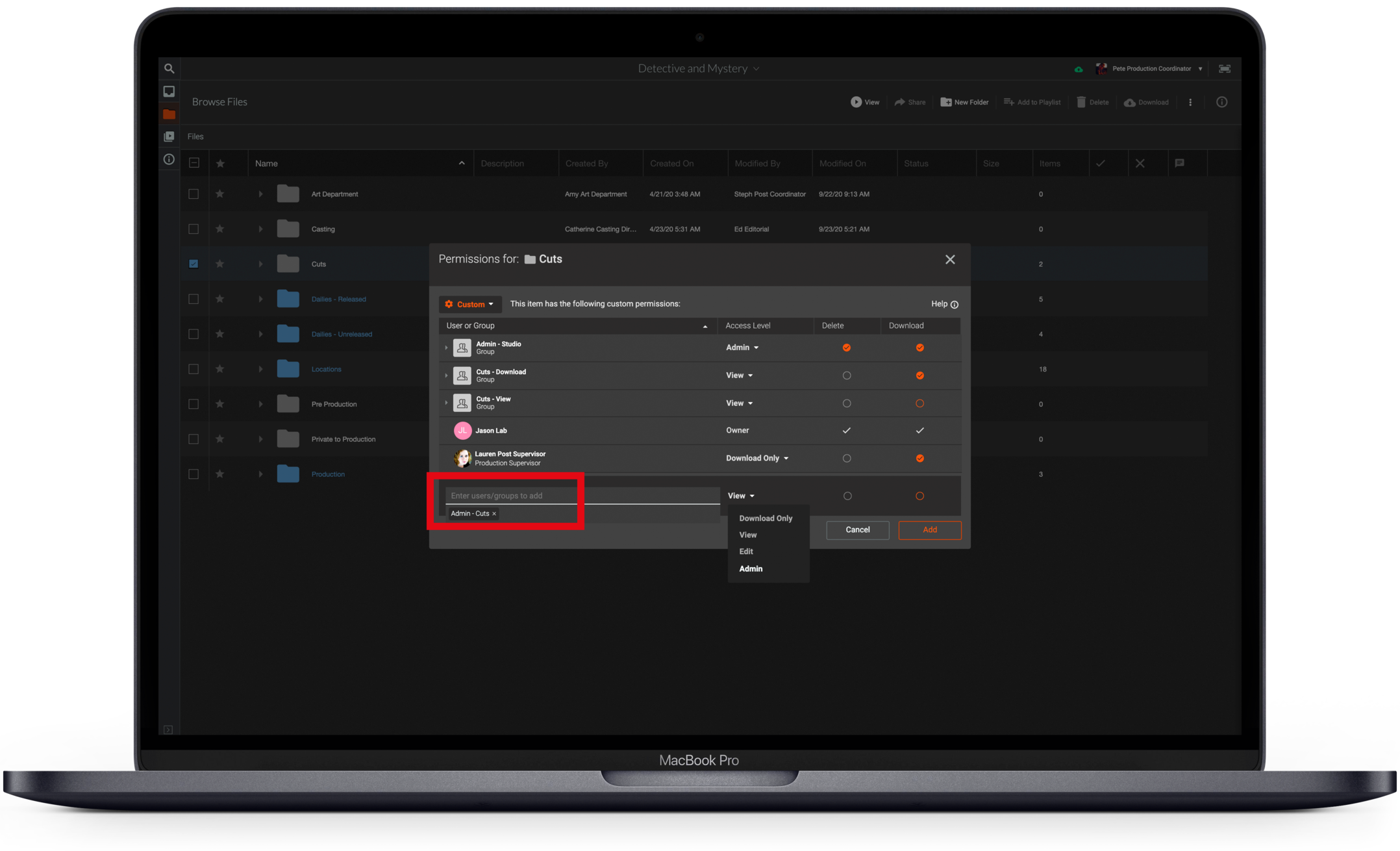
Task: Choose Edit in the access level menu
Action: coord(746,552)
